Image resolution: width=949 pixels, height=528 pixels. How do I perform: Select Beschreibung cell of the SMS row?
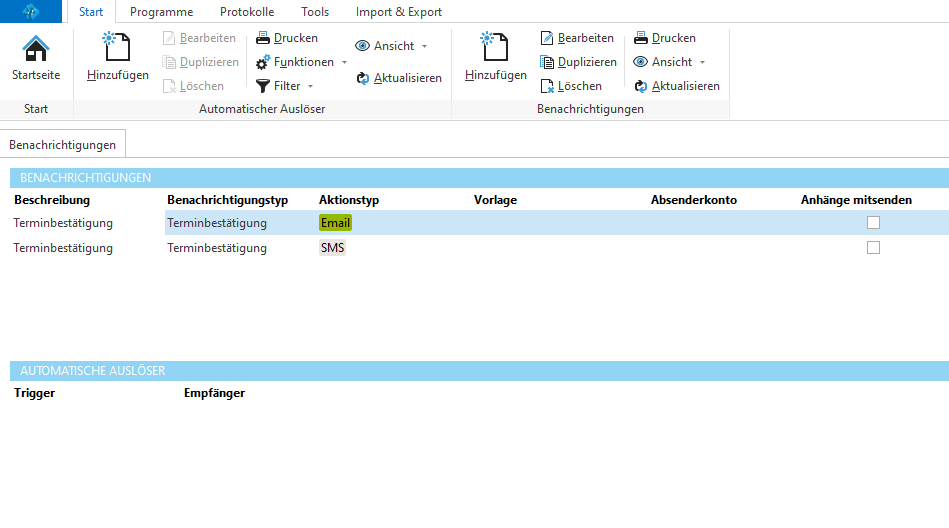[63, 248]
